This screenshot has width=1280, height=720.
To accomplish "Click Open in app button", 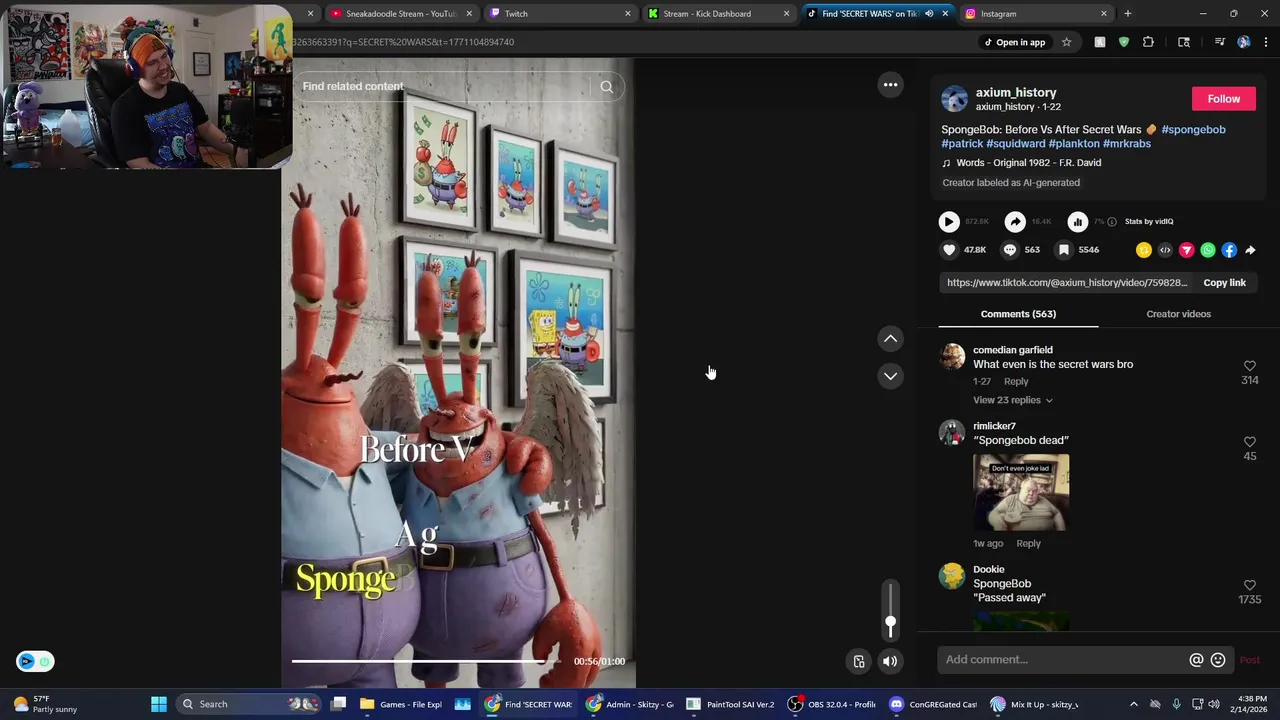I will point(1014,42).
